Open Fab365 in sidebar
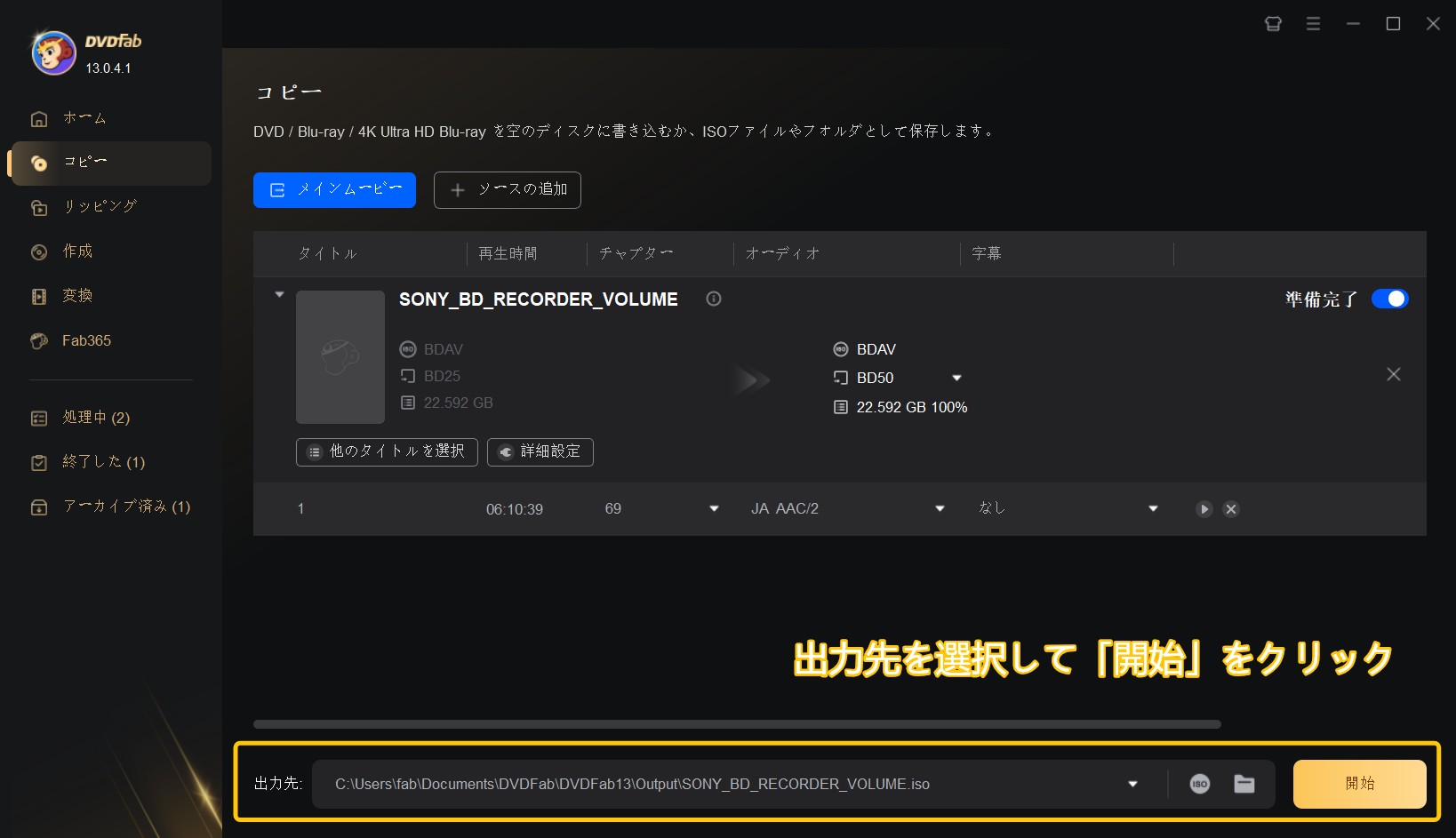The height and width of the screenshot is (838, 1456). 111,340
